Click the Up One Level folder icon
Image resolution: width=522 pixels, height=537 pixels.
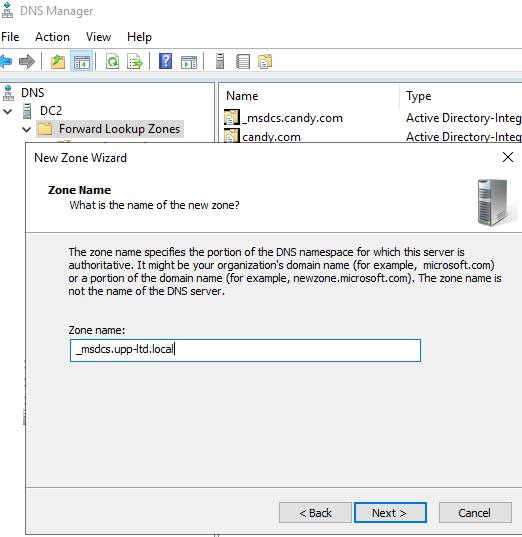tap(58, 62)
